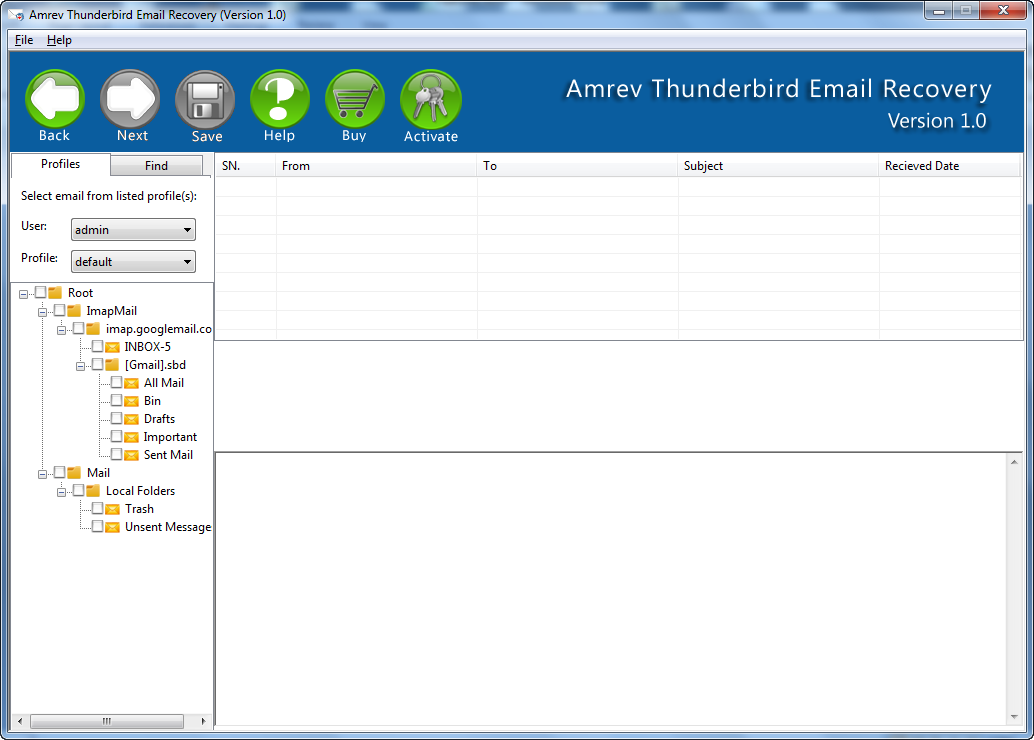The image size is (1034, 740).
Task: Click the INBOX-5 envelope icon
Action: pos(113,347)
